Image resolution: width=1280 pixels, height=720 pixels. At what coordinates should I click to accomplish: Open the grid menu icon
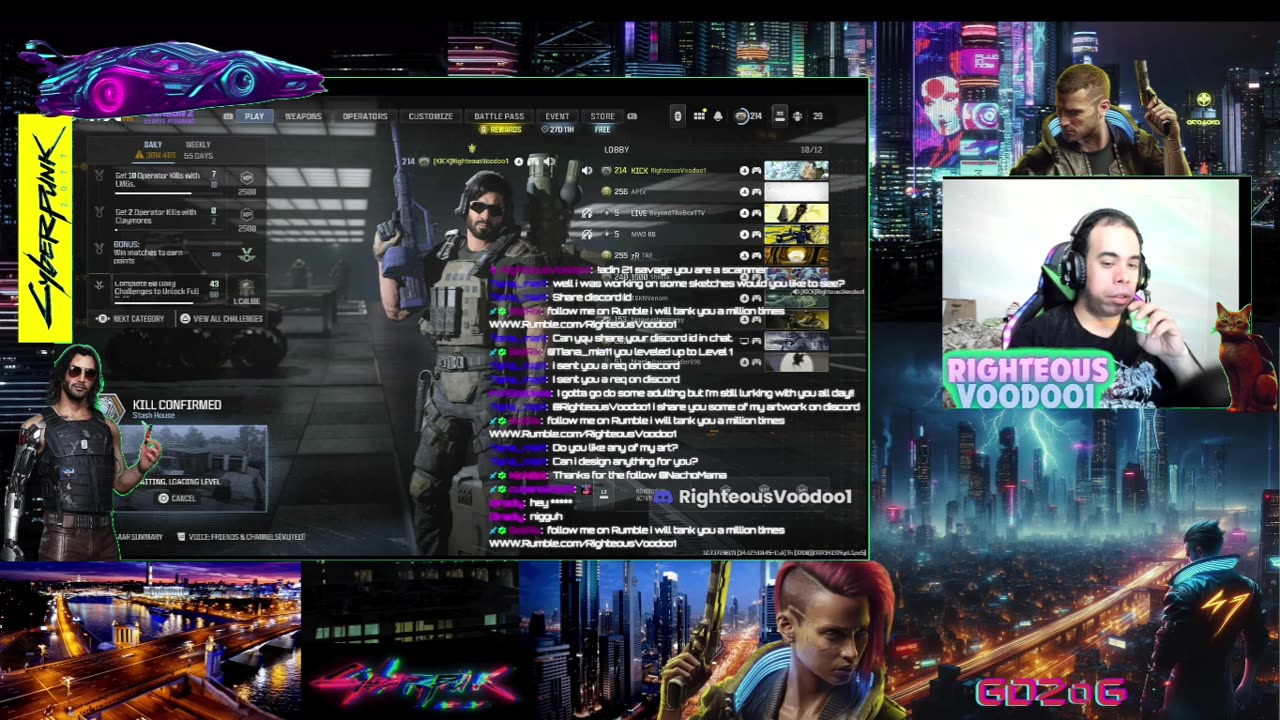point(699,116)
